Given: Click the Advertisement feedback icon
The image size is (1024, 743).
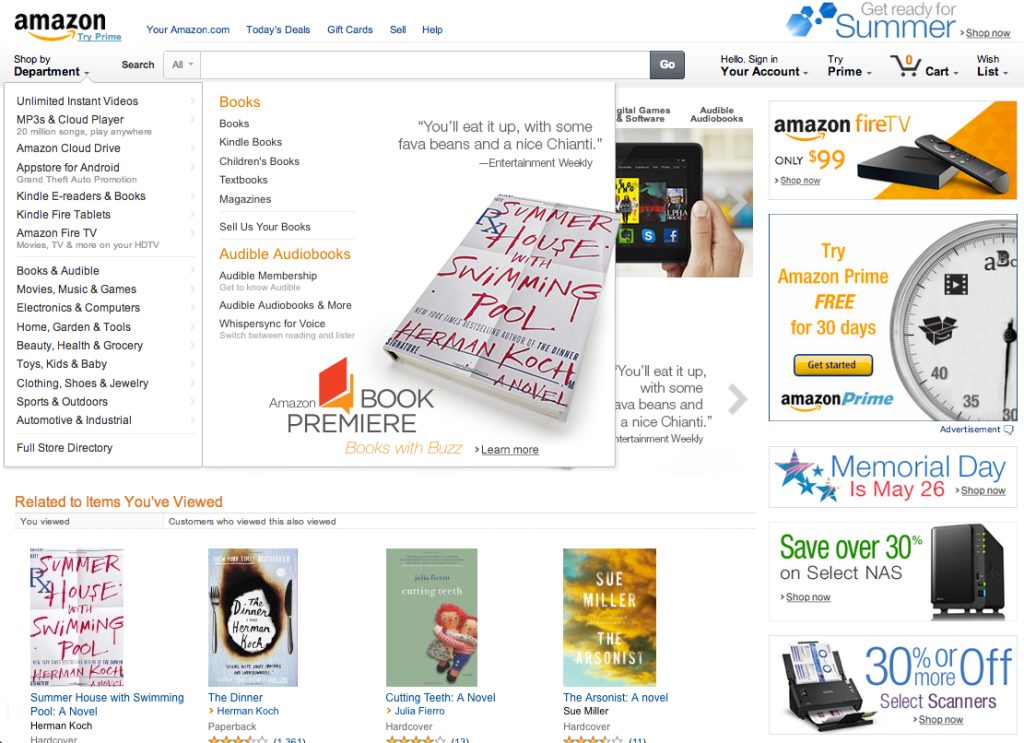Looking at the screenshot, I should (x=1009, y=430).
